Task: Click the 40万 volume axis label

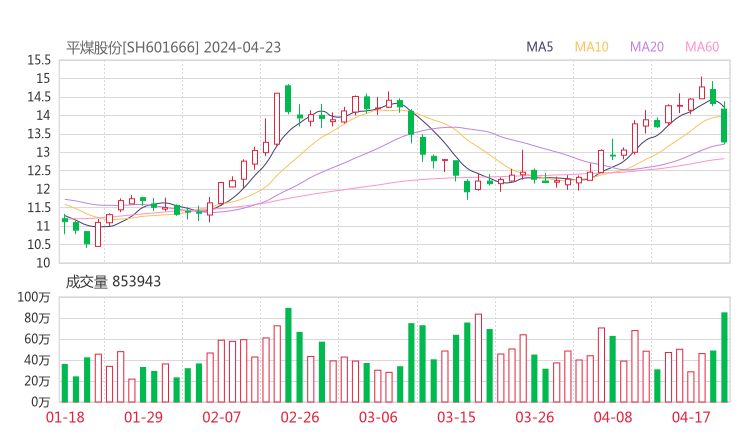Action: coord(37,360)
